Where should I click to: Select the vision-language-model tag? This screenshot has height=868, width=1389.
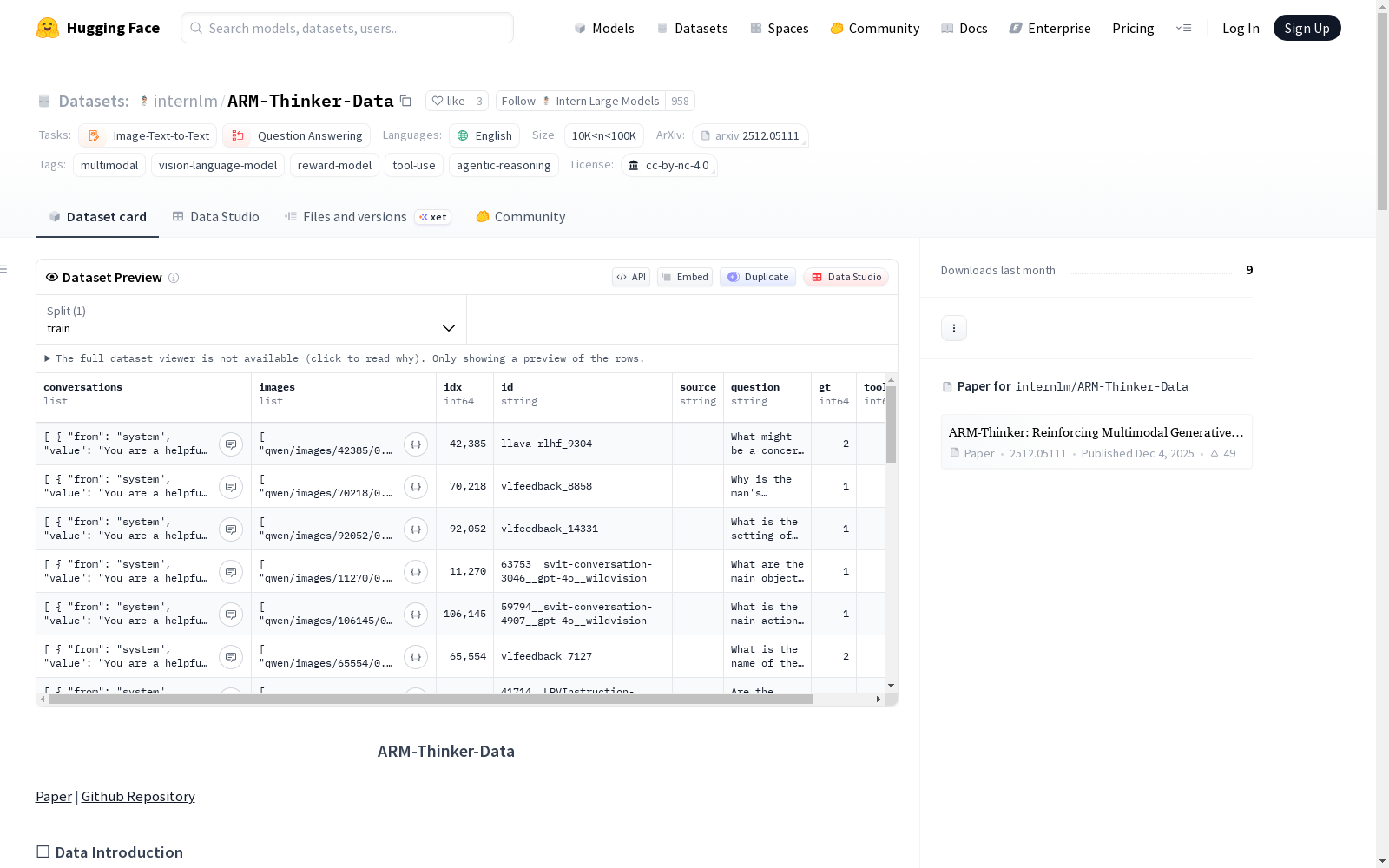(x=218, y=165)
